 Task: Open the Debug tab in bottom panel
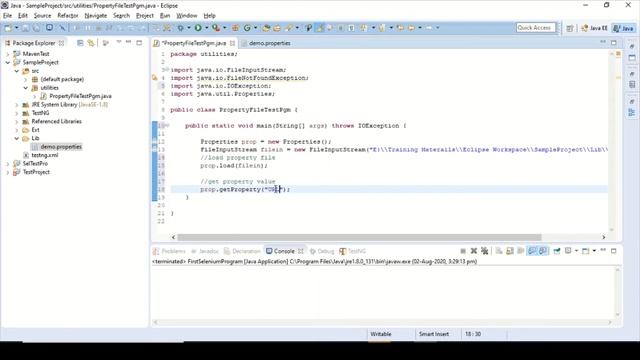point(322,251)
